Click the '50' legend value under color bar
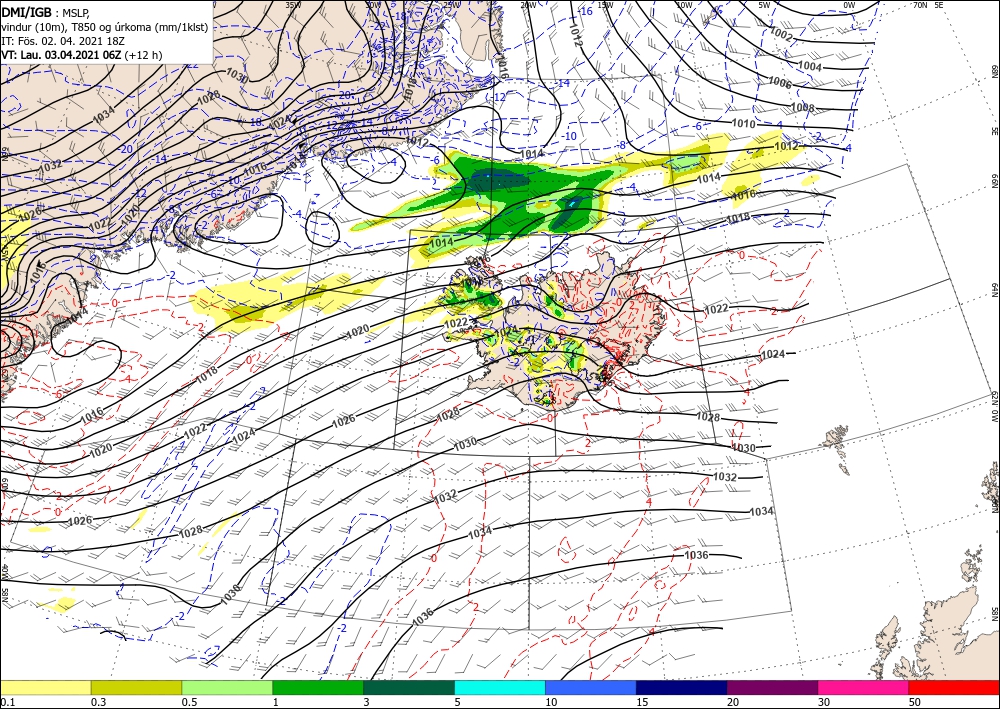This screenshot has height=709, width=1000. 915,702
